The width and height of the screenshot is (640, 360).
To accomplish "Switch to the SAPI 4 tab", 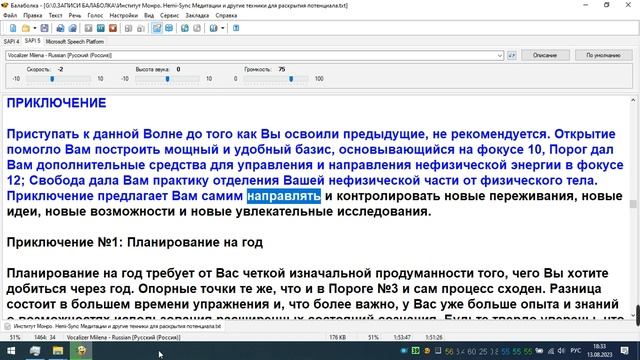I will (11, 42).
